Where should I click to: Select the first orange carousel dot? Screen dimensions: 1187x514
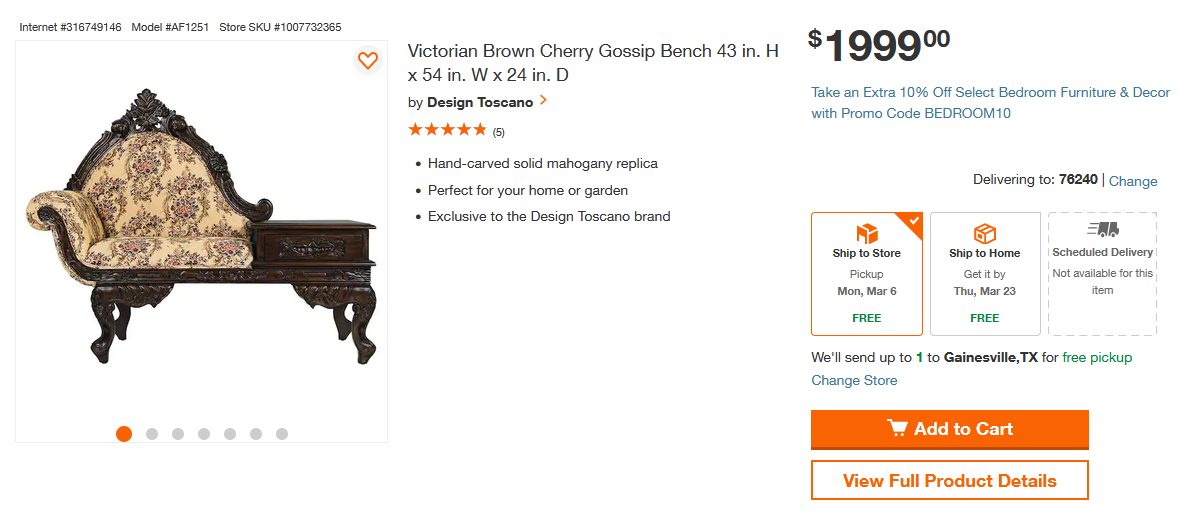click(124, 434)
